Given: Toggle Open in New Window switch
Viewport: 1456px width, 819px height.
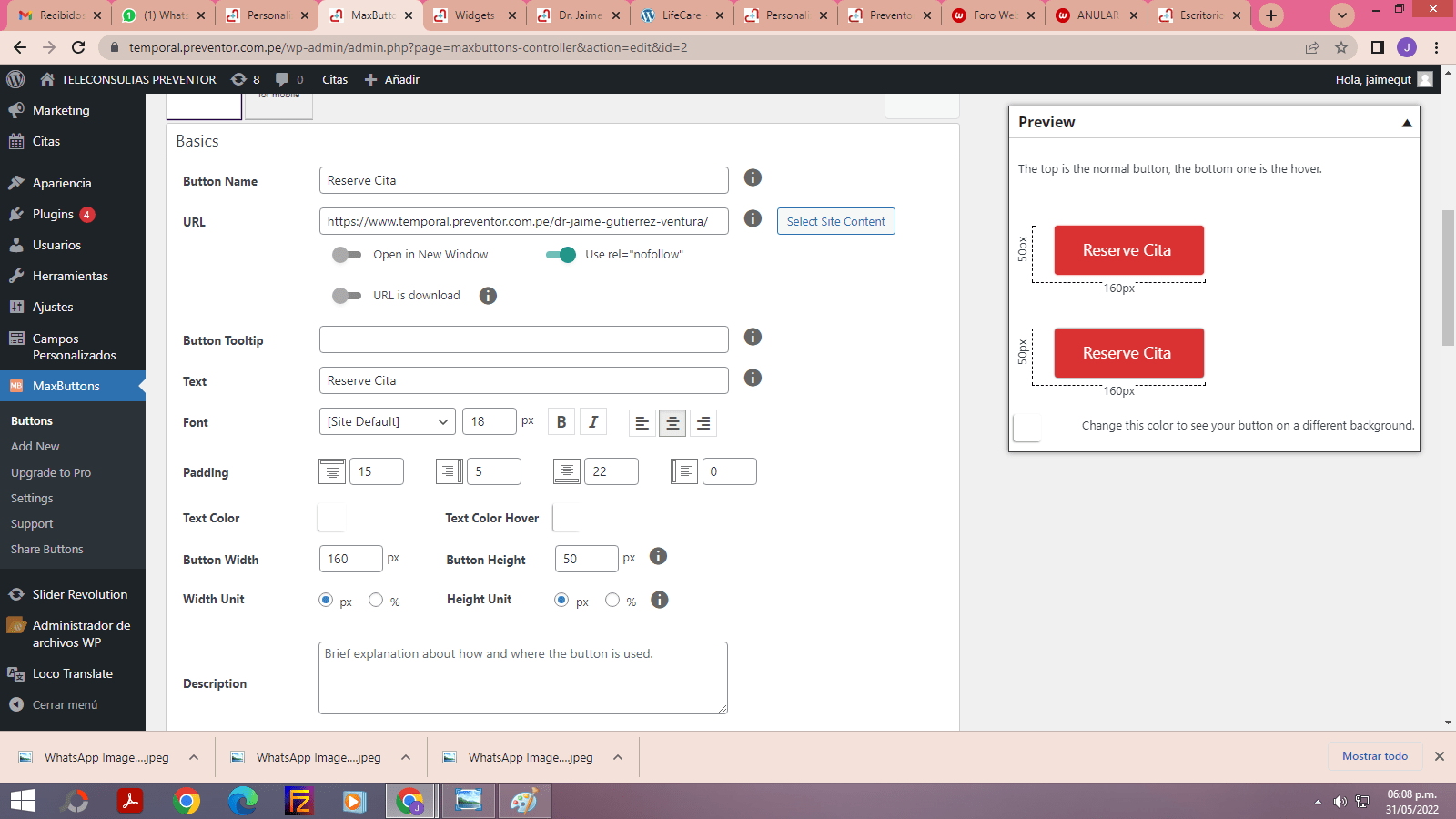Looking at the screenshot, I should (x=347, y=255).
